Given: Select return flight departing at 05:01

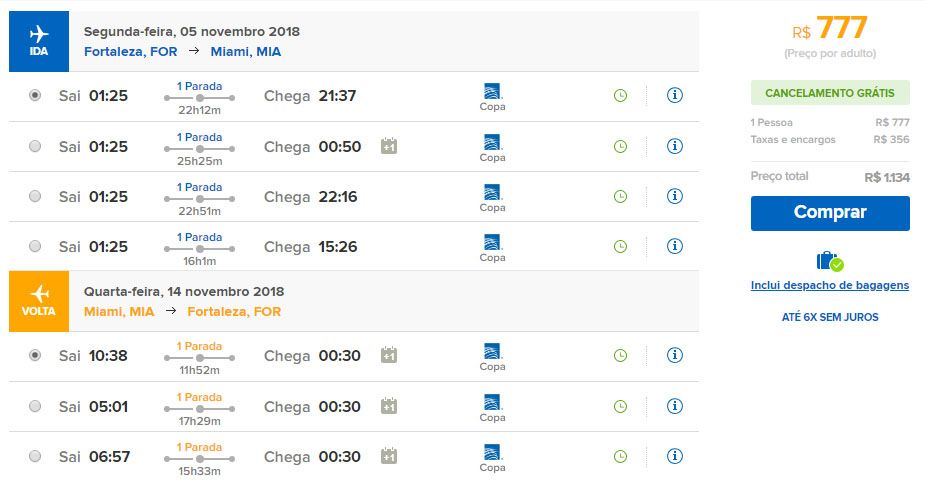Looking at the screenshot, I should pos(35,406).
